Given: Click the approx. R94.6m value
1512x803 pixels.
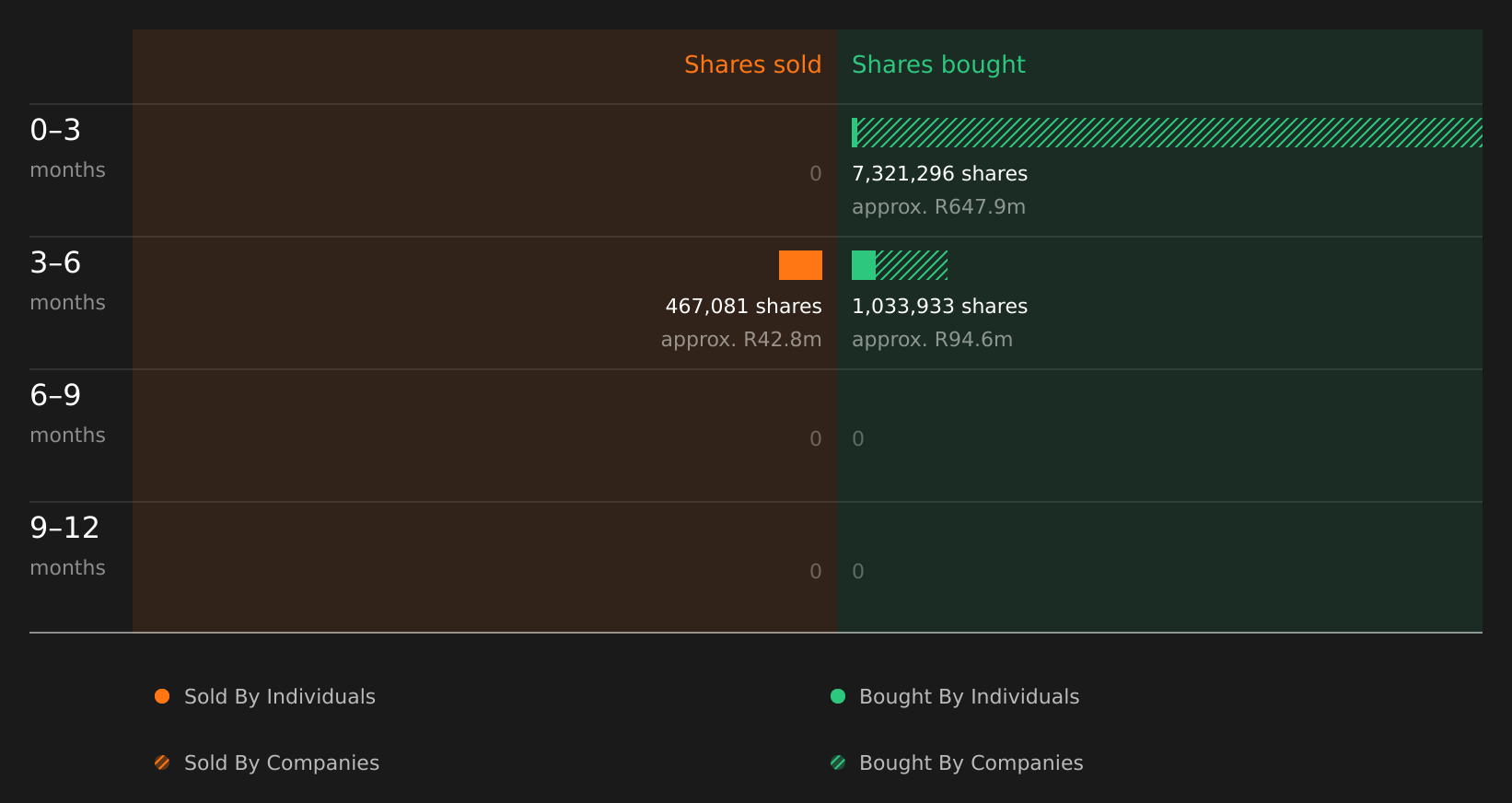Looking at the screenshot, I should [932, 340].
